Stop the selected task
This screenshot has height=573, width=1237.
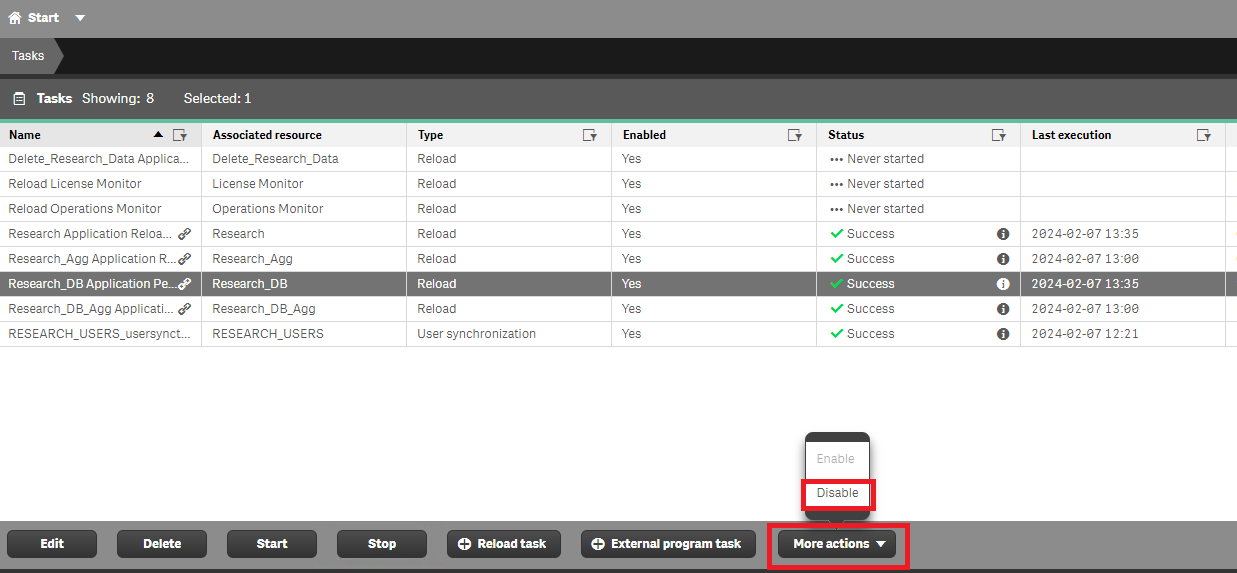[382, 544]
